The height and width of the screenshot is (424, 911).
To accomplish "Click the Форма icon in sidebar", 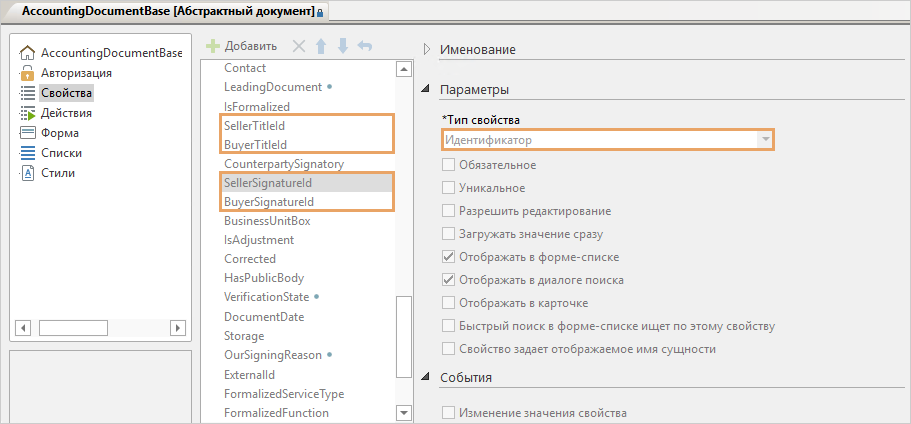I will click(x=28, y=133).
